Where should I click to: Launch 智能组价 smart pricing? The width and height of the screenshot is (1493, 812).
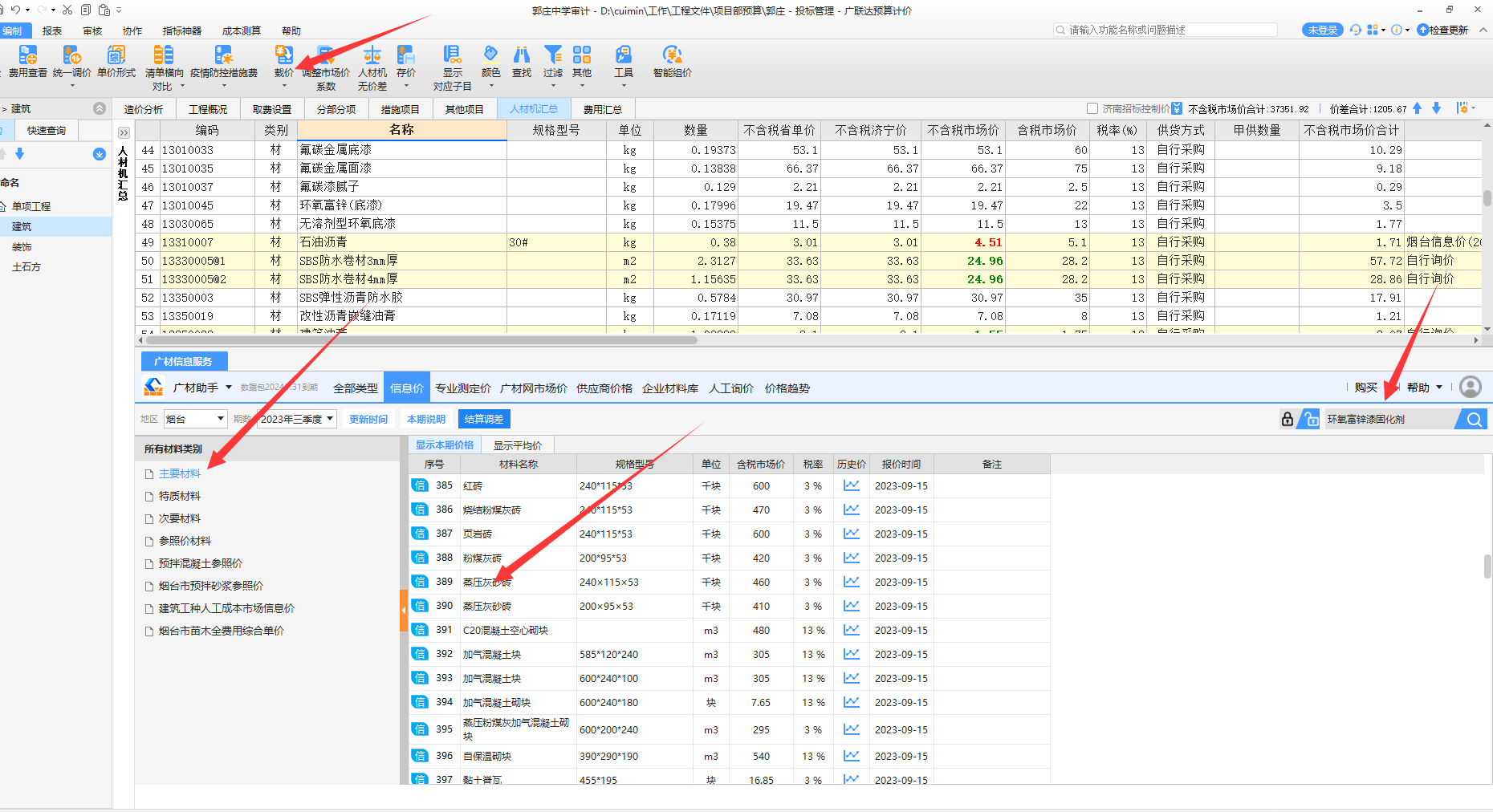pyautogui.click(x=672, y=61)
